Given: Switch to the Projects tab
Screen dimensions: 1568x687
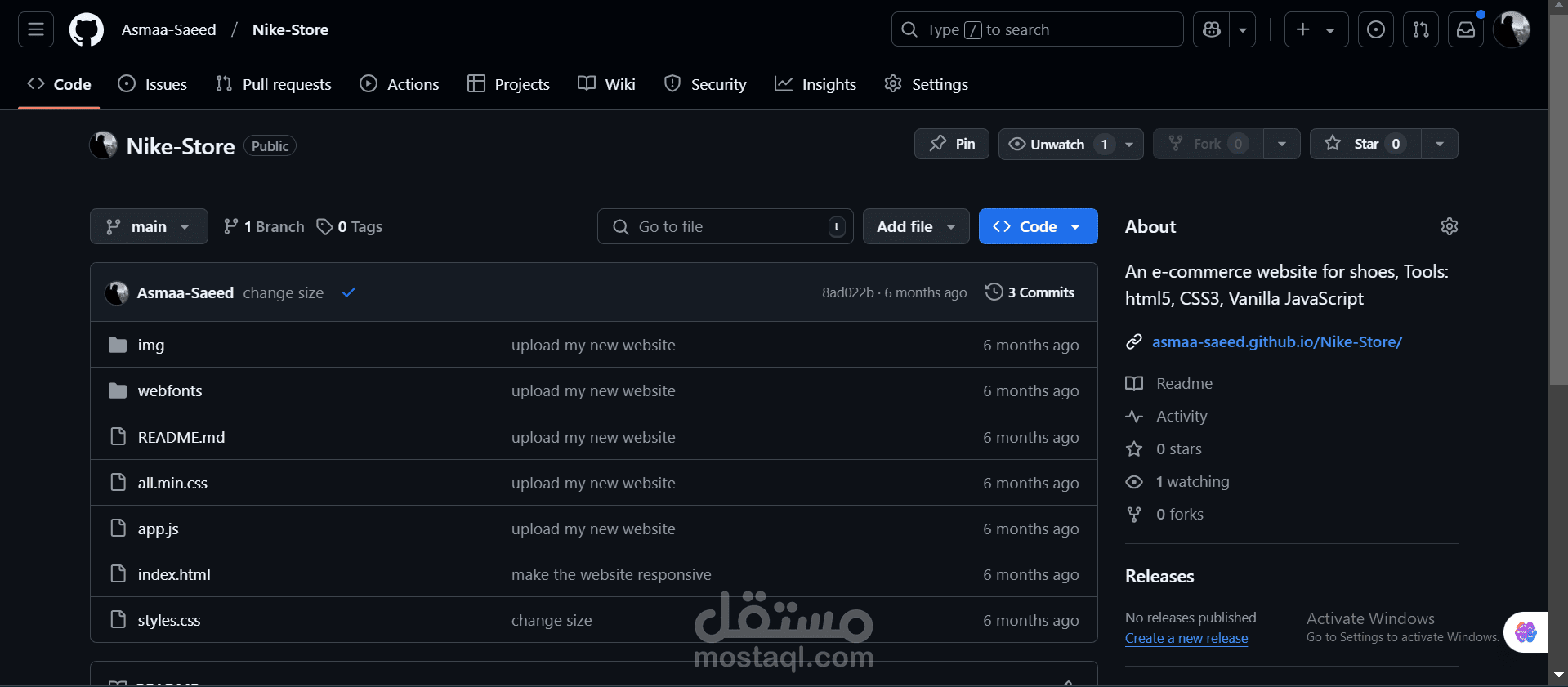Looking at the screenshot, I should coord(508,84).
